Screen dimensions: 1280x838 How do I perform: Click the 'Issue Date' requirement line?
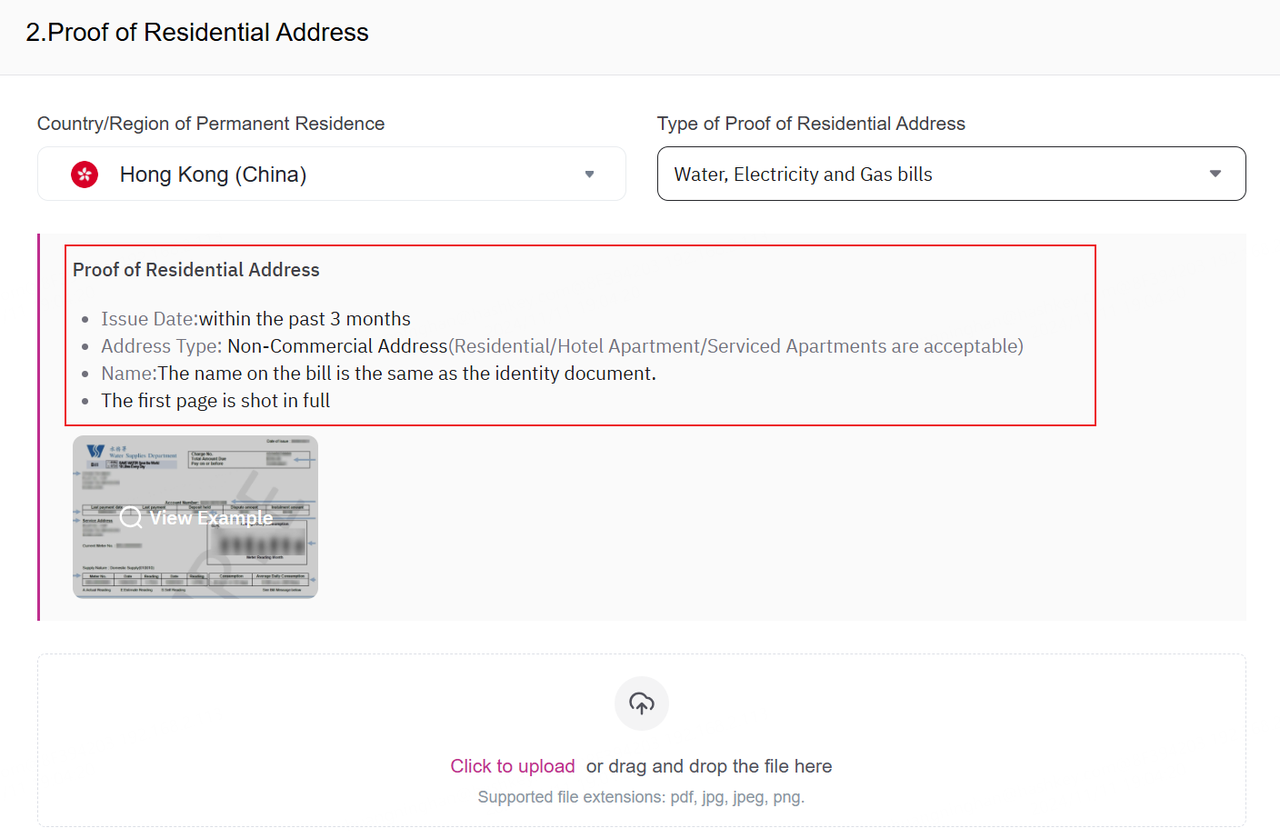(256, 319)
